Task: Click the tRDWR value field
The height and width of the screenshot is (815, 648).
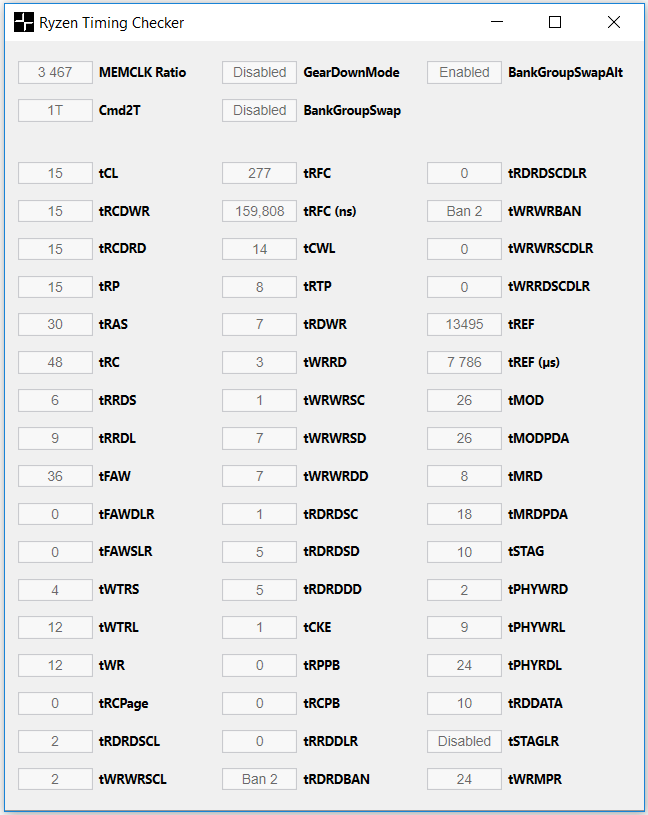Action: 260,324
